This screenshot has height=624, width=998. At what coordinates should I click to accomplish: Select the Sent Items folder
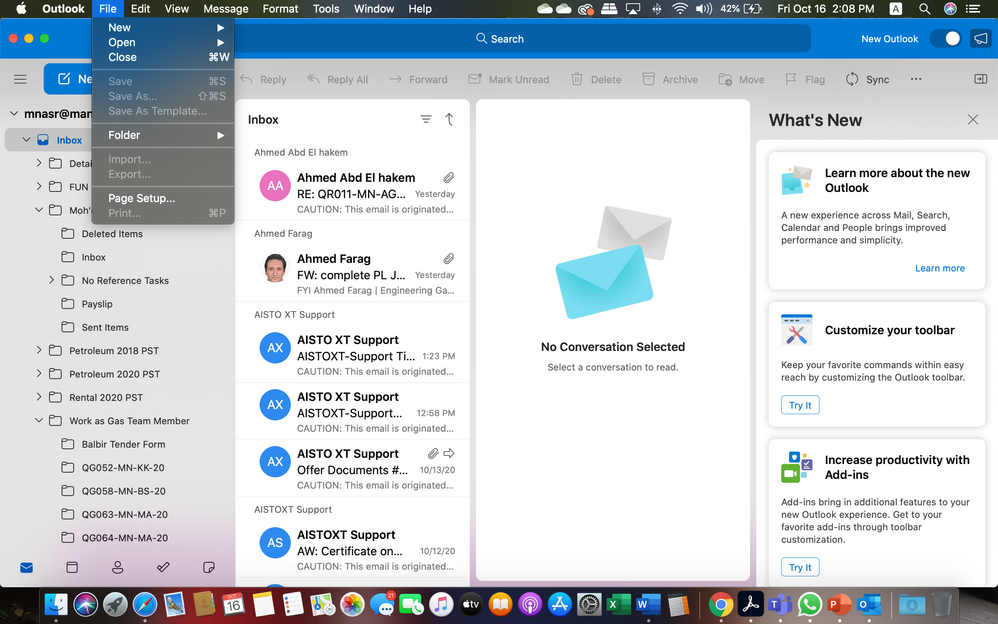click(105, 327)
